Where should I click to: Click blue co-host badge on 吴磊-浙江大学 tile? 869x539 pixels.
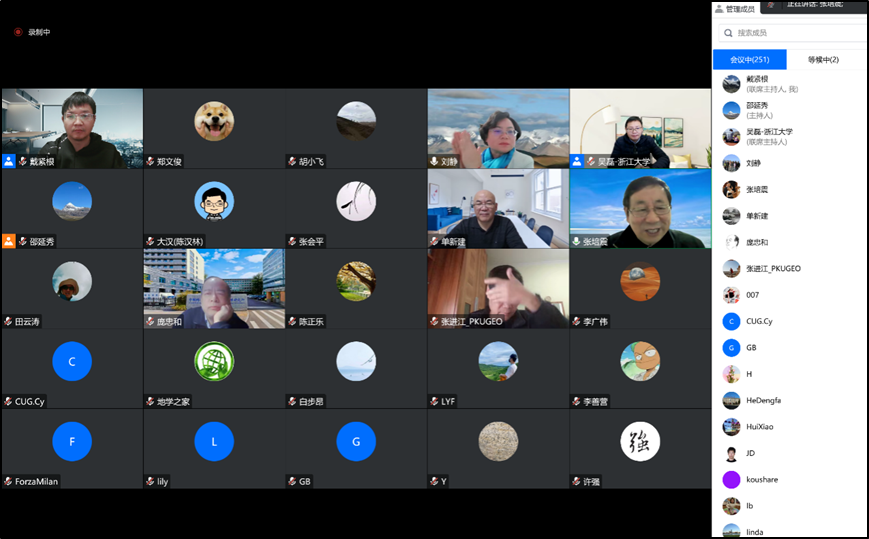click(x=577, y=161)
